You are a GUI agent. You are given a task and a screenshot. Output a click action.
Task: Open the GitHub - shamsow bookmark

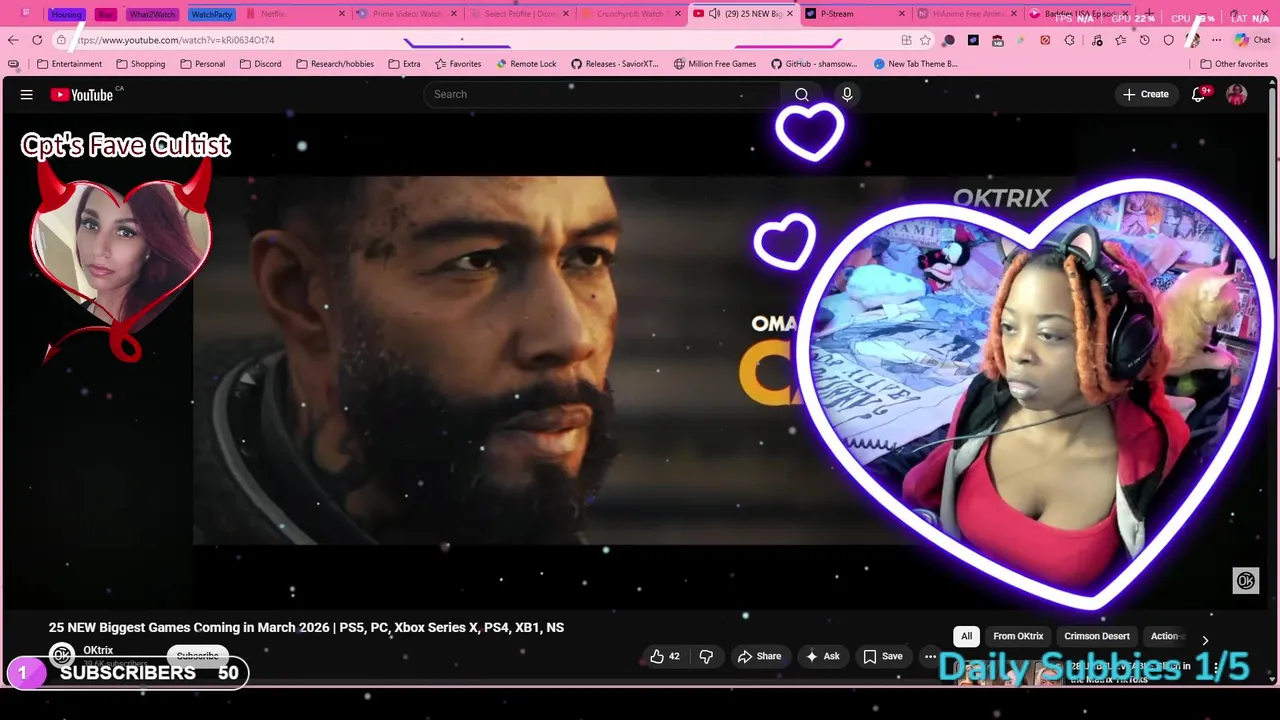click(x=814, y=64)
